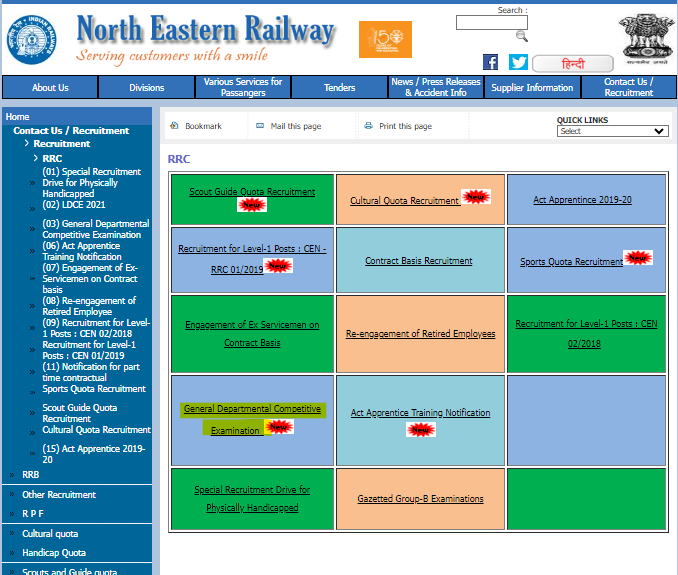Click the search magnifier icon

[x=522, y=36]
